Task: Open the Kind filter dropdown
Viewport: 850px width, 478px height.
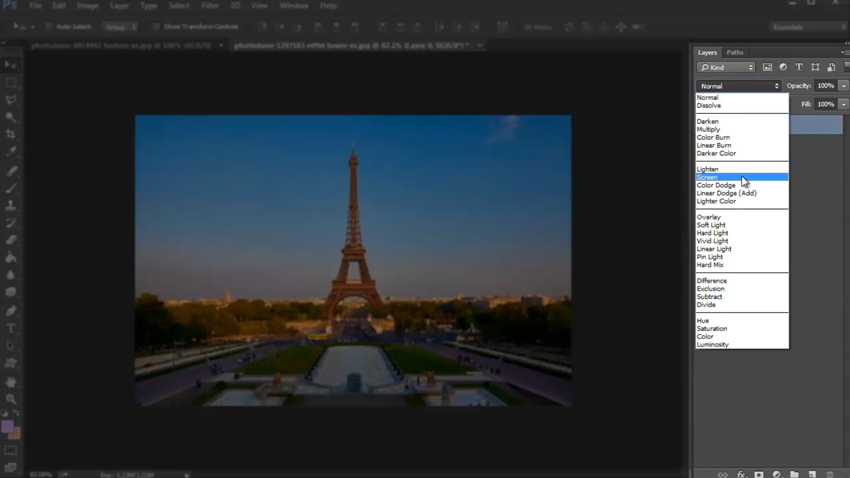Action: (725, 67)
